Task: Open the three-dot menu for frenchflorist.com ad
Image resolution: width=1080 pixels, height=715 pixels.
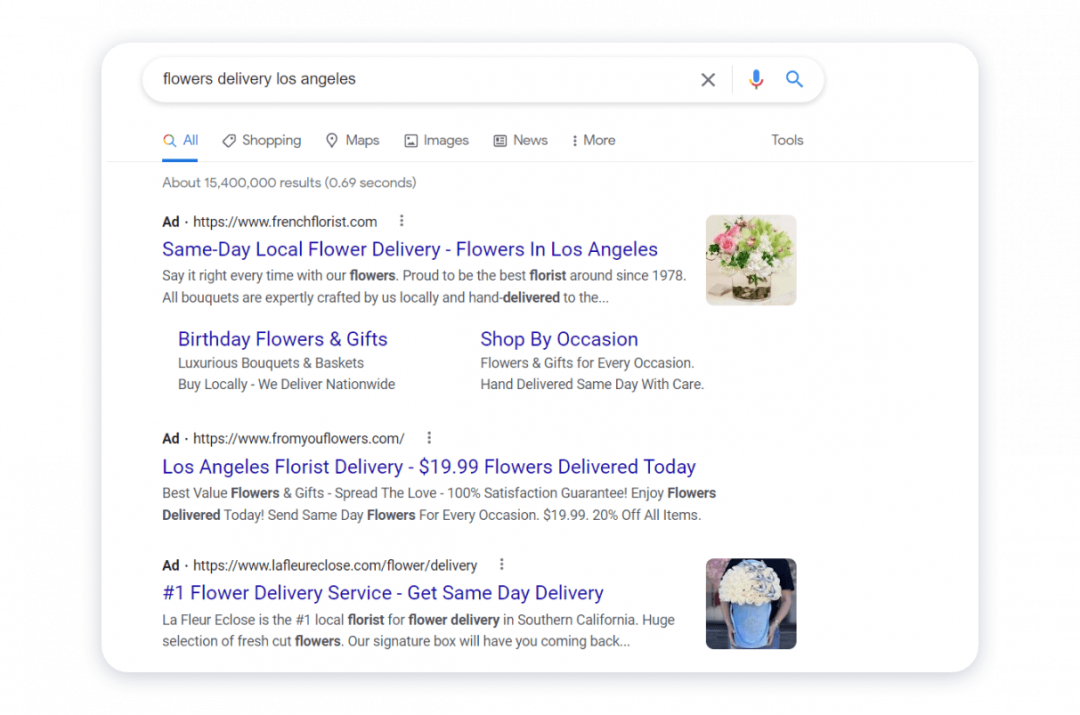Action: (402, 221)
